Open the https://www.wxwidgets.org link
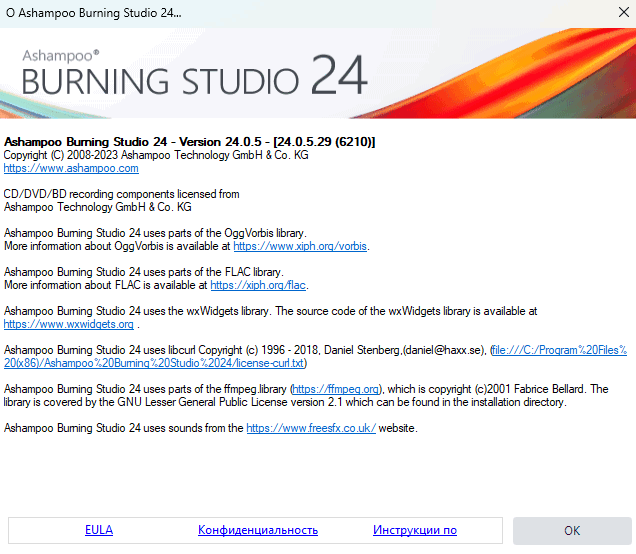 coord(69,324)
